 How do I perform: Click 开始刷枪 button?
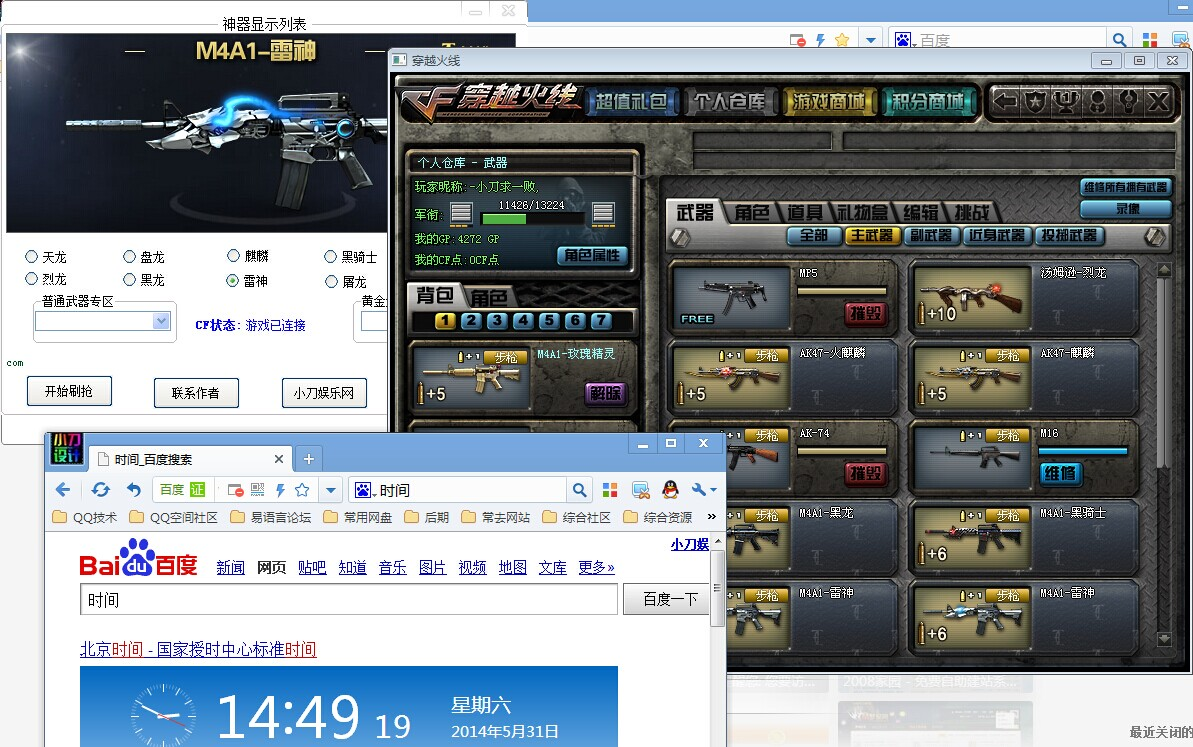pos(69,391)
